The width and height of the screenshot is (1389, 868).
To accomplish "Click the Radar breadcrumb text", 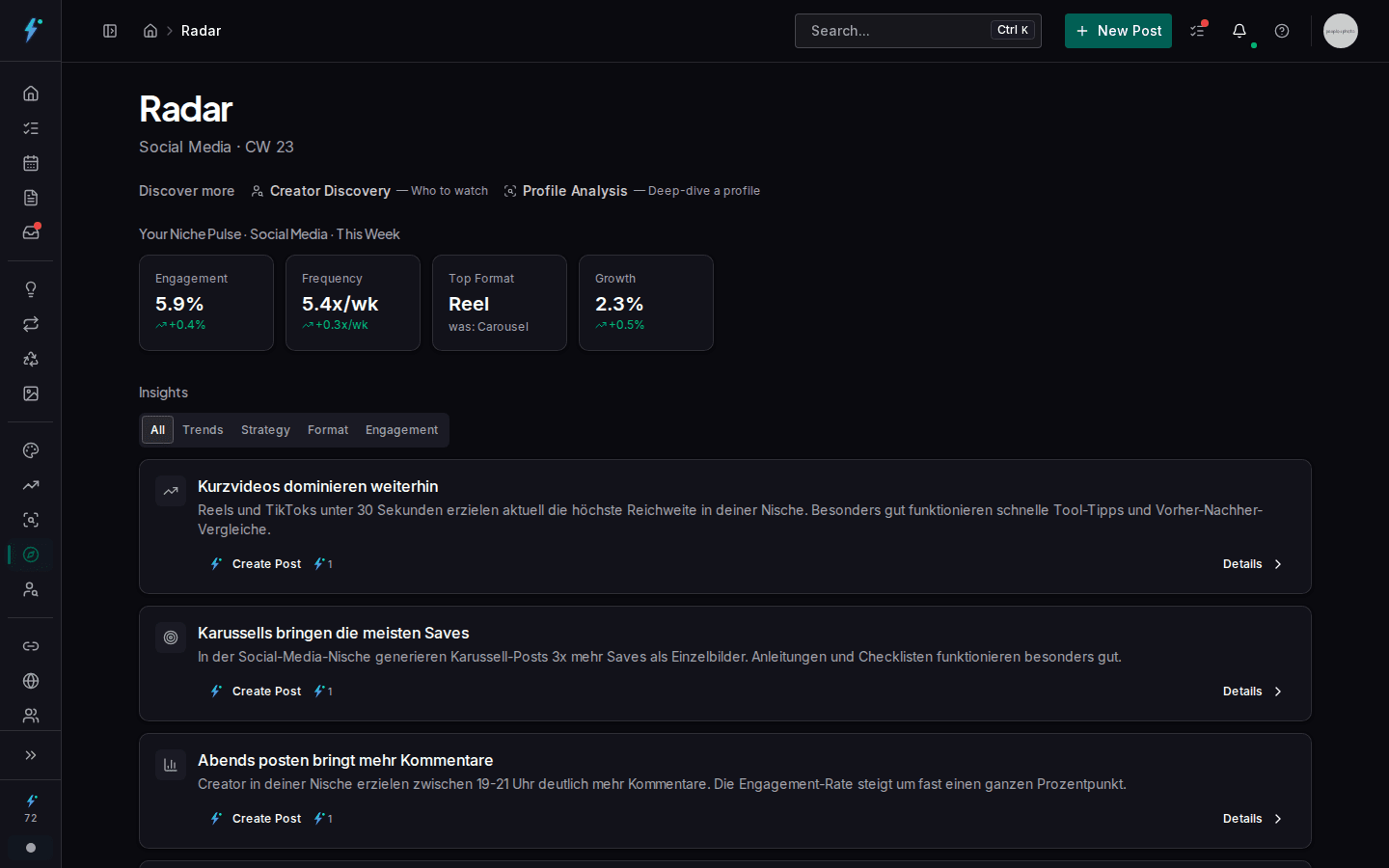I will pyautogui.click(x=202, y=31).
